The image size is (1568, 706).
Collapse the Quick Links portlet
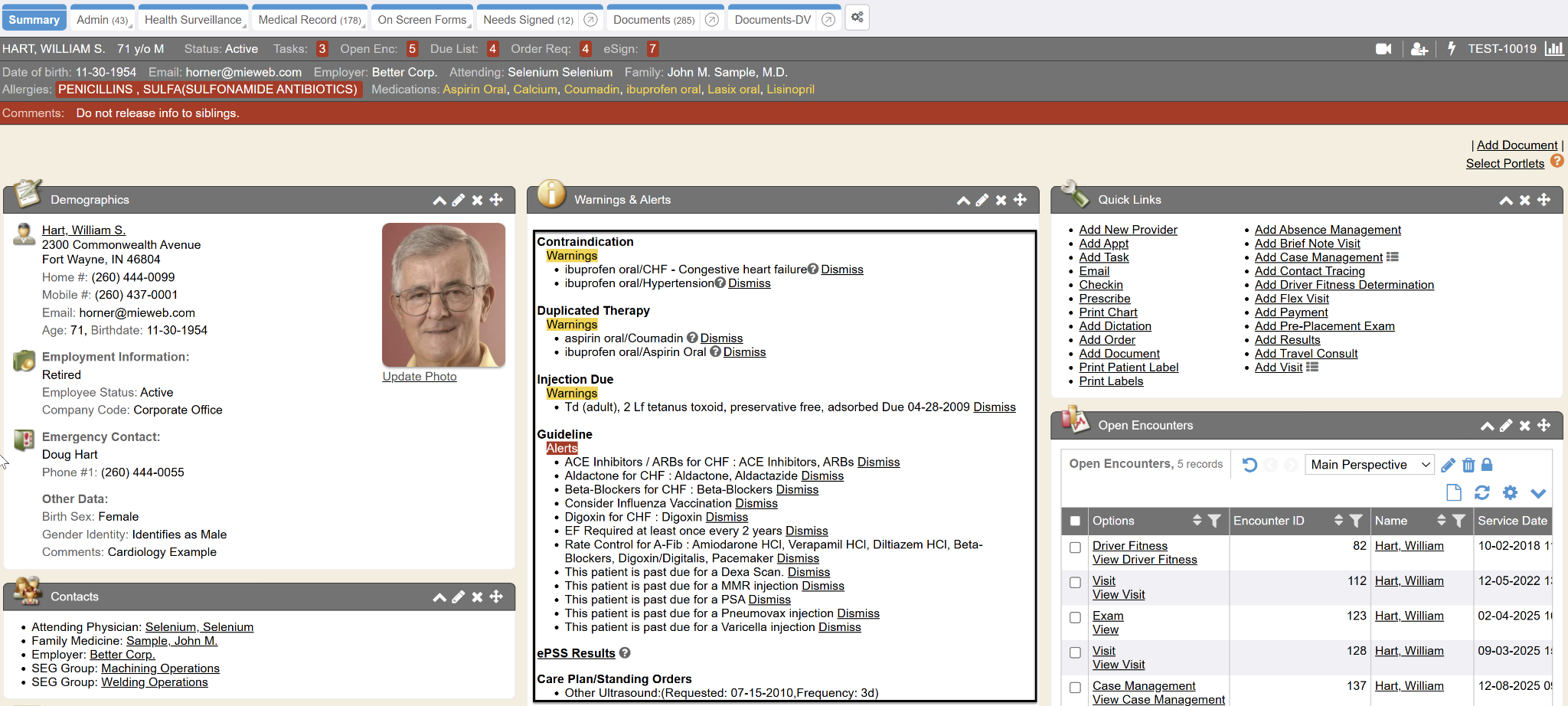(x=1505, y=200)
